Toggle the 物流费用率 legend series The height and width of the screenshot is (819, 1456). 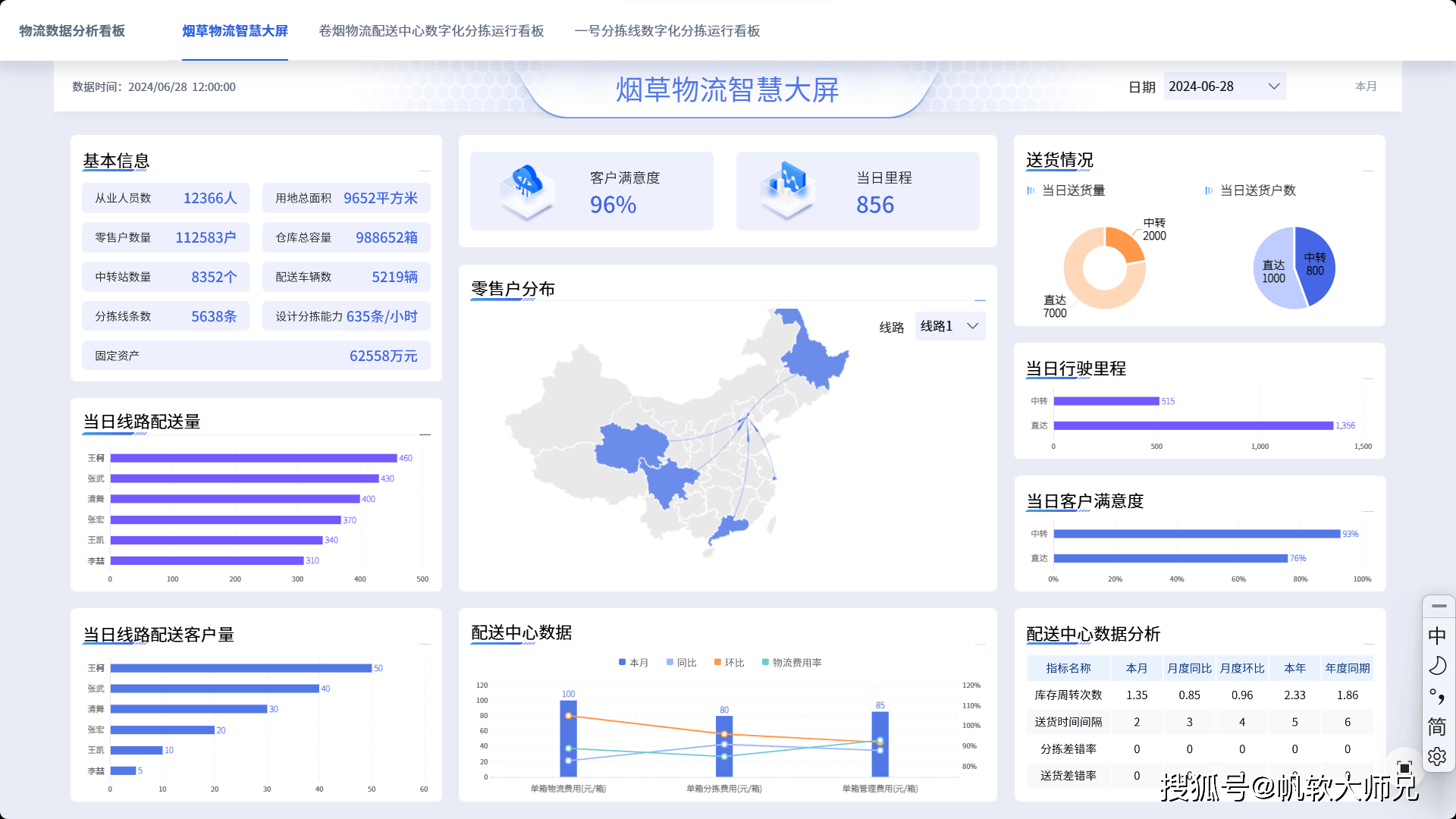792,662
